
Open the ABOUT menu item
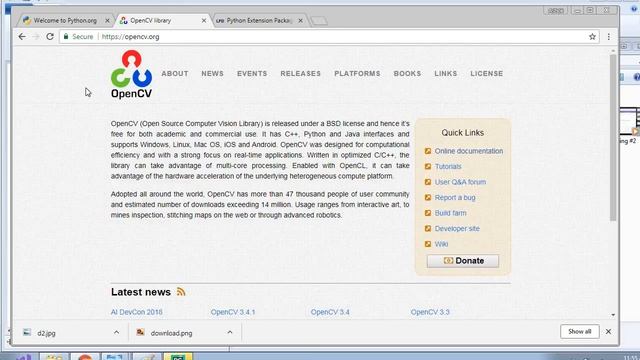point(175,73)
